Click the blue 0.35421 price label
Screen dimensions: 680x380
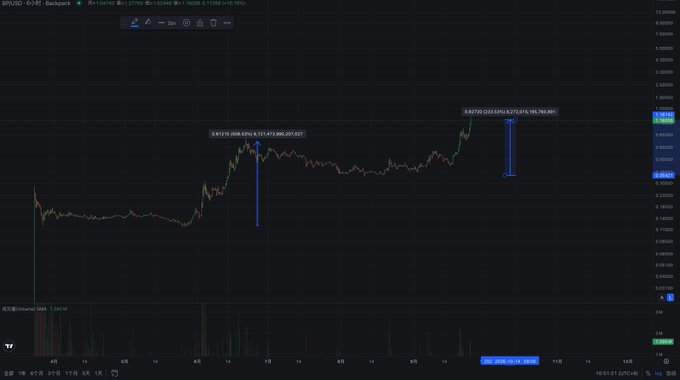coord(664,175)
